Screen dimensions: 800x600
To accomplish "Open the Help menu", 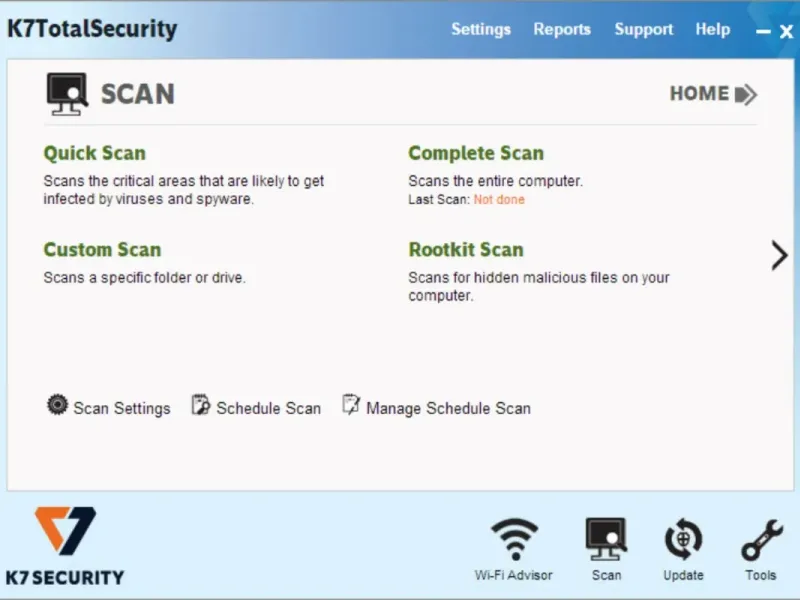I will (x=713, y=29).
